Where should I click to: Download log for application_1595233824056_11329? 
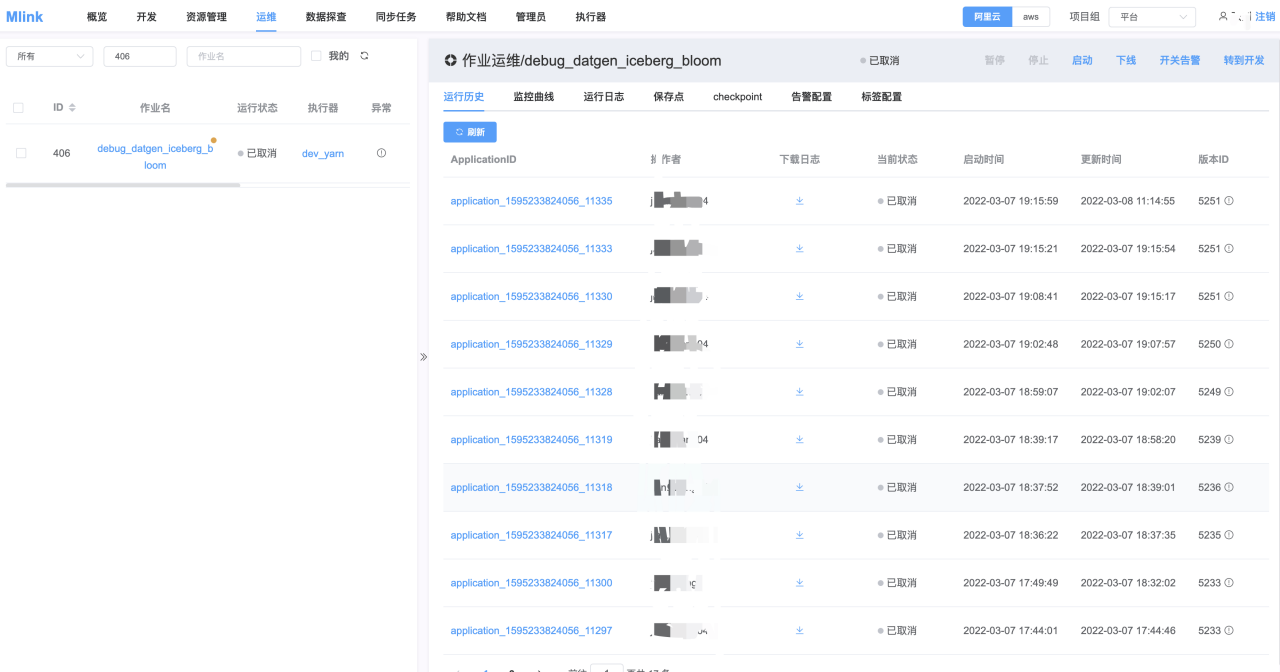point(799,344)
